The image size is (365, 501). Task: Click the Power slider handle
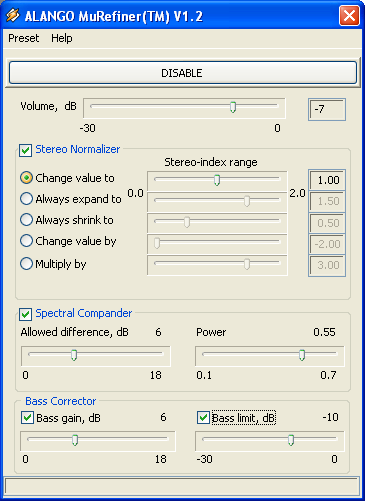coord(302,355)
